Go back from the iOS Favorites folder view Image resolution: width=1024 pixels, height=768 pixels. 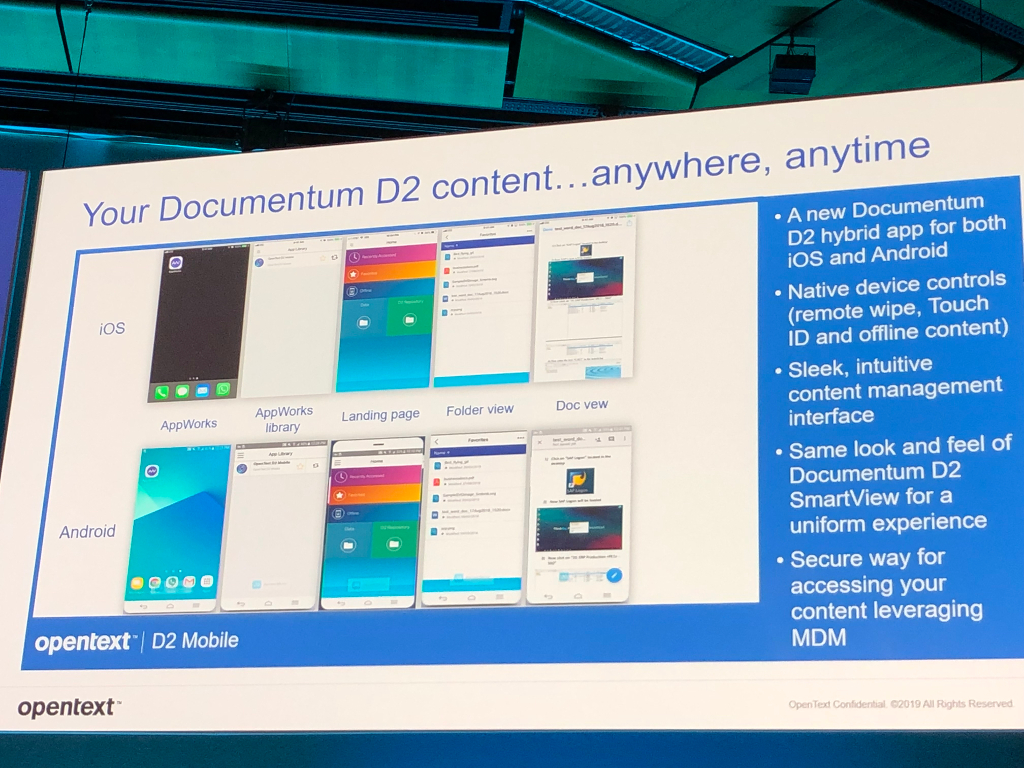pyautogui.click(x=445, y=236)
